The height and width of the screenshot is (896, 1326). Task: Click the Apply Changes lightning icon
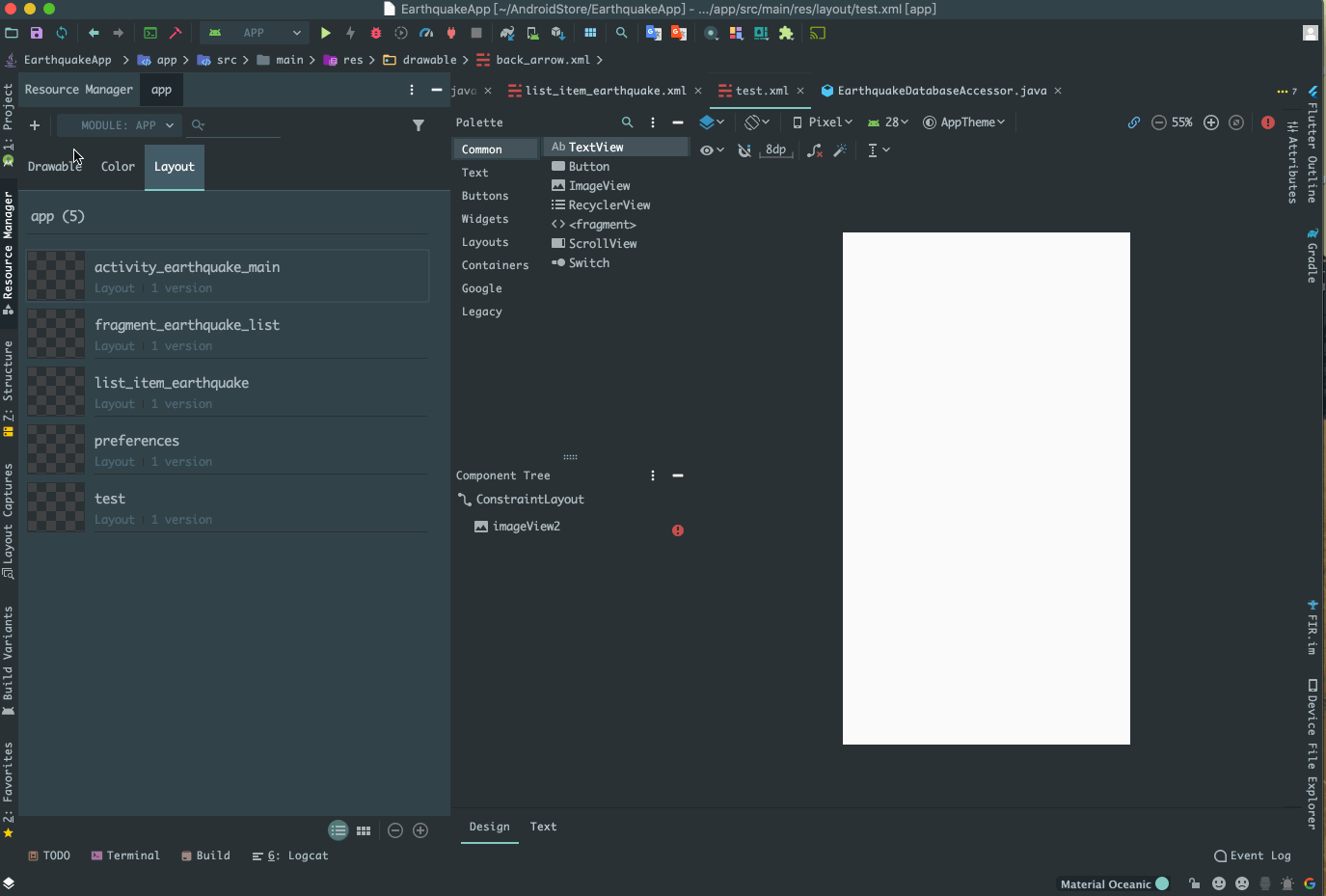pyautogui.click(x=350, y=32)
